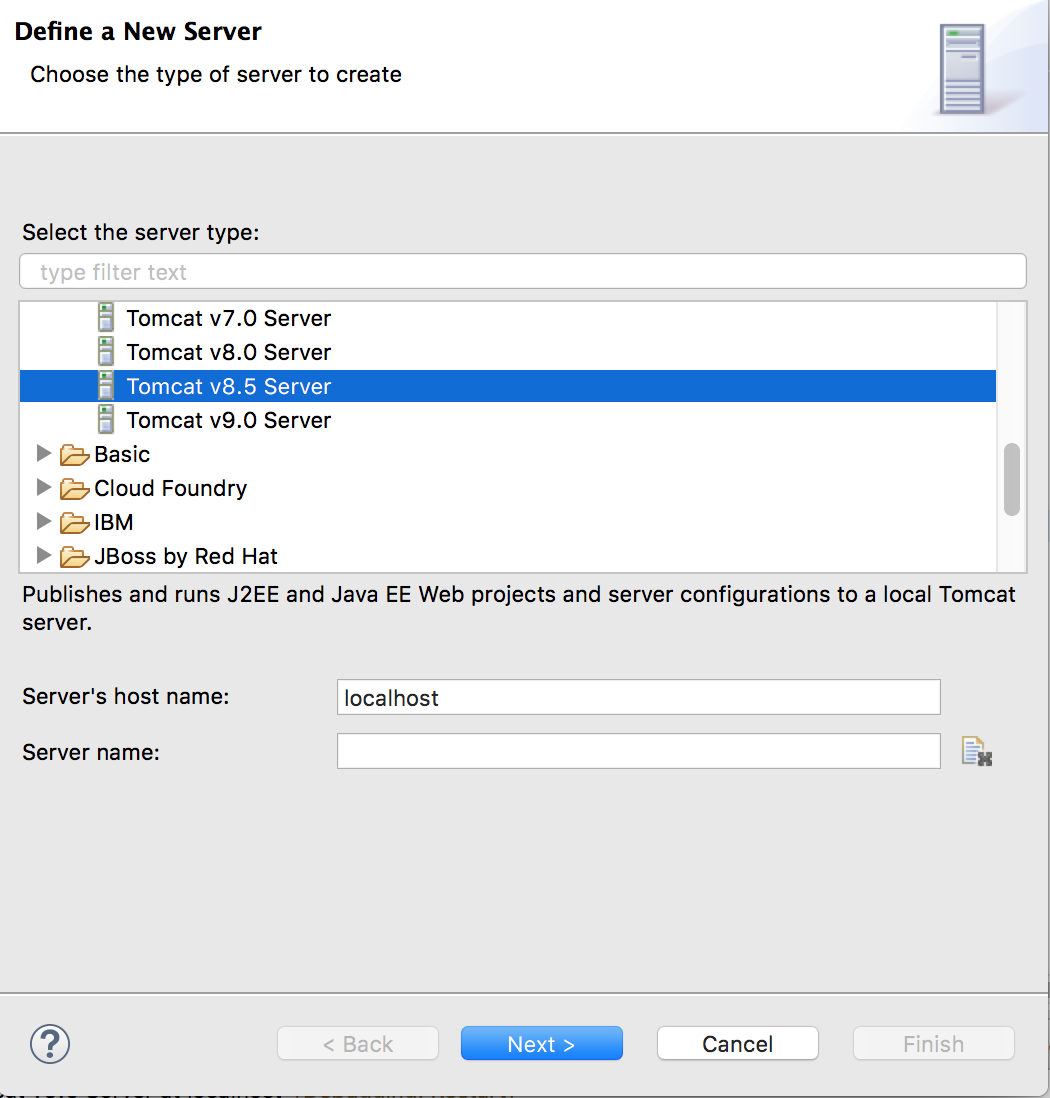The image size is (1050, 1098).
Task: Expand the Basic category
Action: [x=43, y=453]
